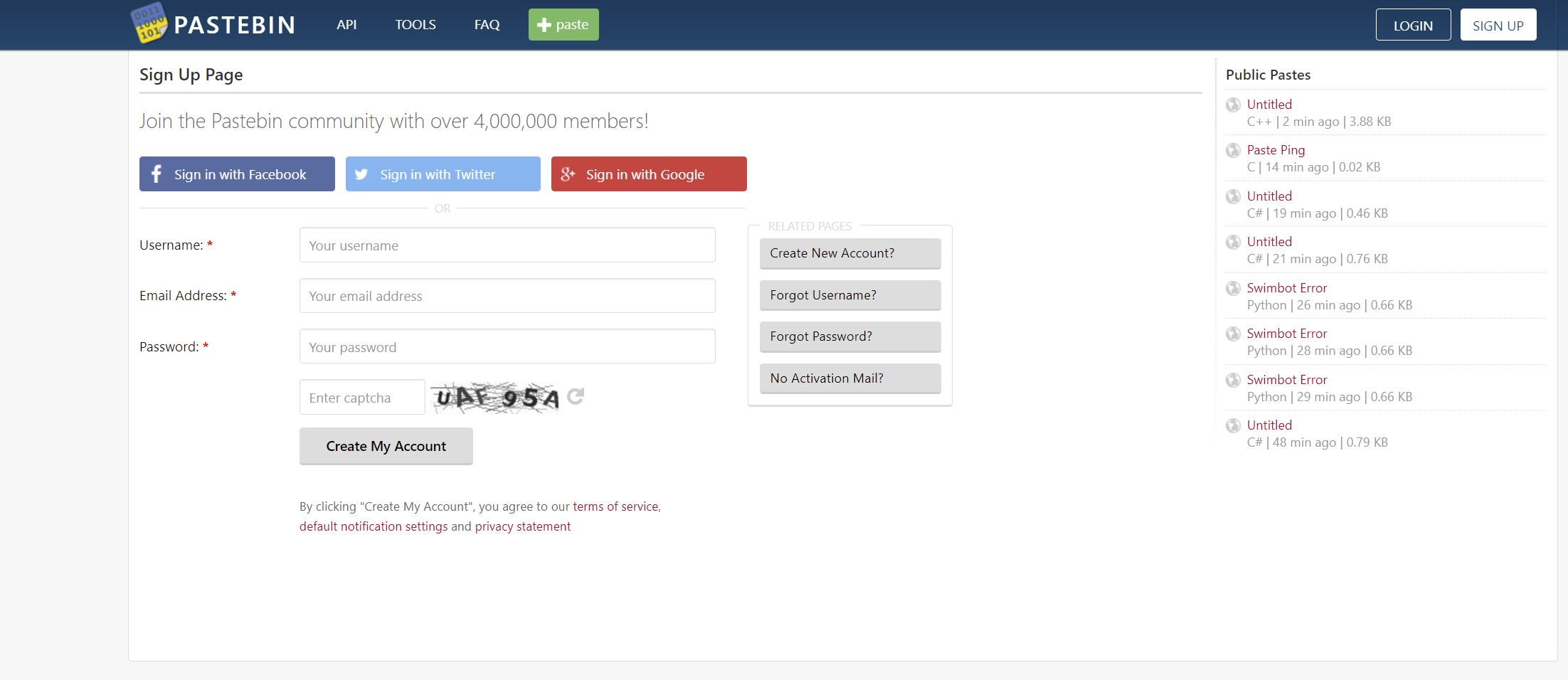Focus the Your password field
The height and width of the screenshot is (680, 1568).
507,346
